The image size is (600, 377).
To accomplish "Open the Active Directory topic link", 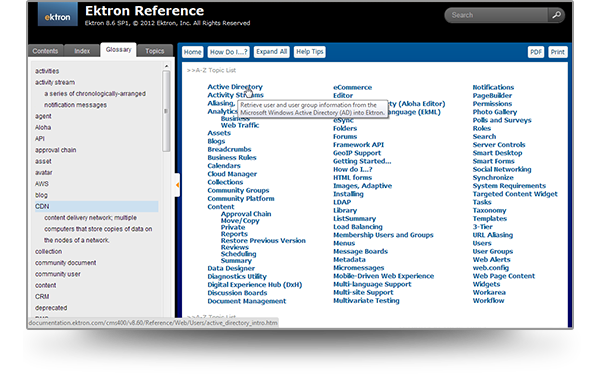I will click(235, 87).
